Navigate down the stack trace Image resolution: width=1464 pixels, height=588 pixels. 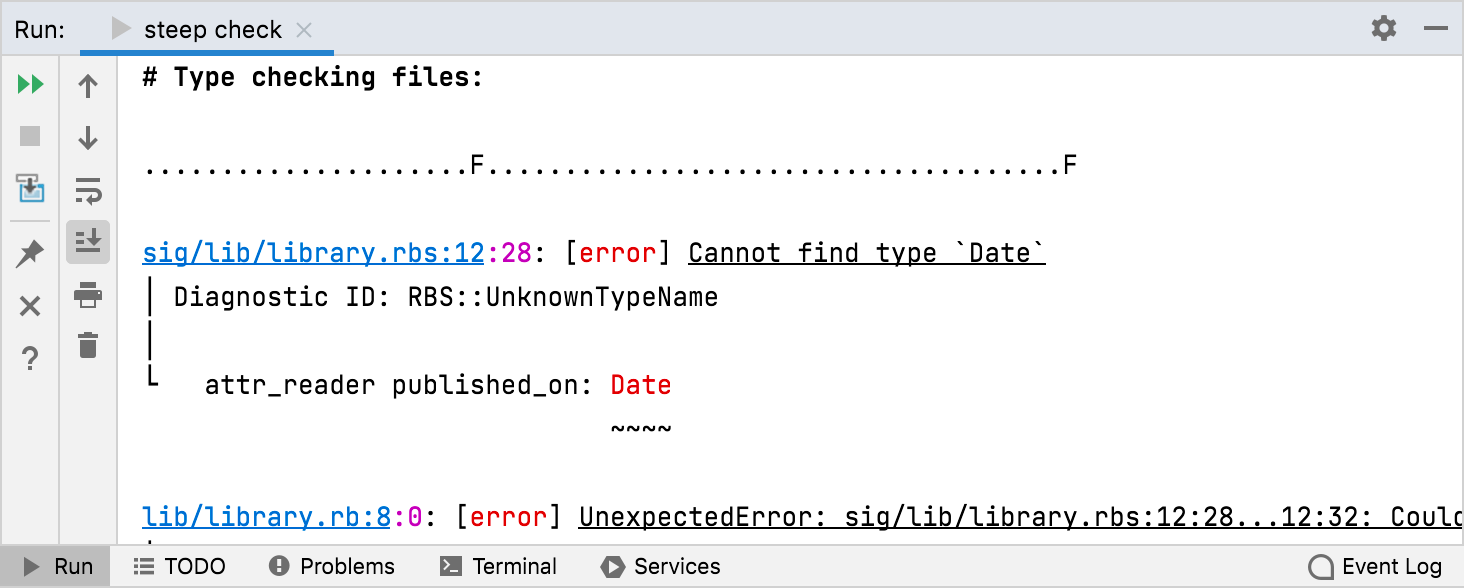tap(88, 137)
